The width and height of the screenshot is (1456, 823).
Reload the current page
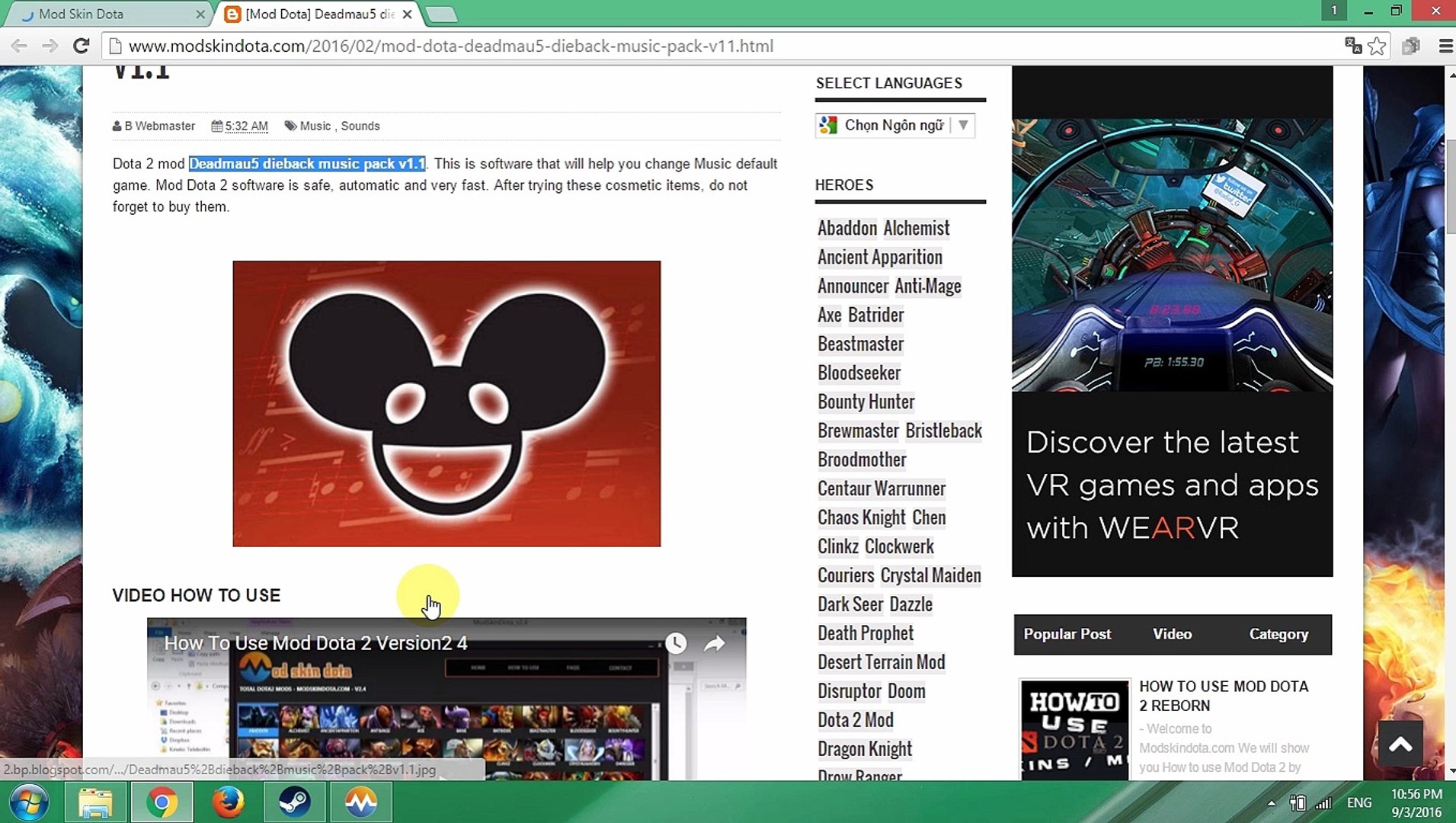click(x=81, y=46)
